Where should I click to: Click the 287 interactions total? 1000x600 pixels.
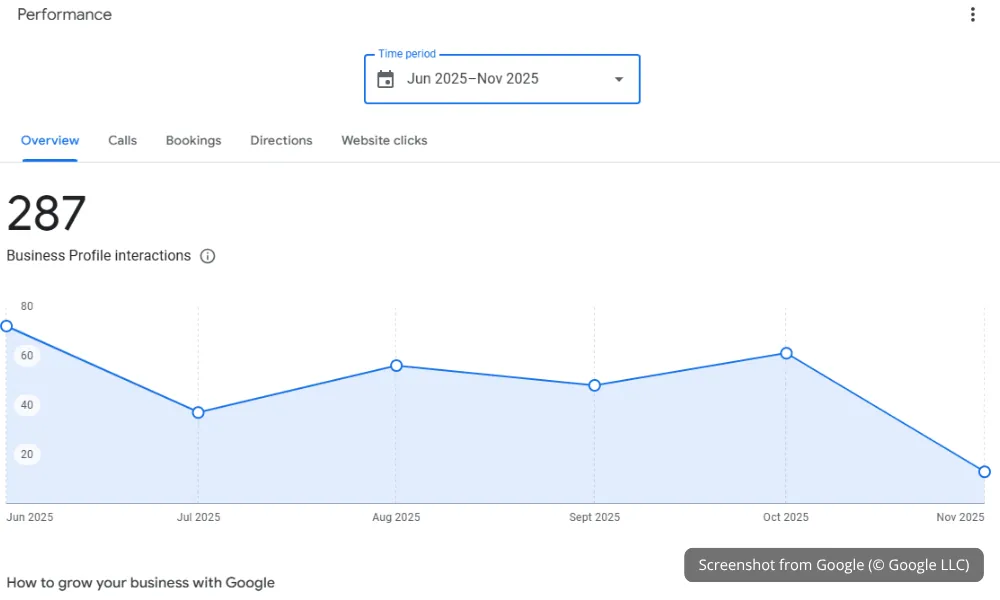45,213
